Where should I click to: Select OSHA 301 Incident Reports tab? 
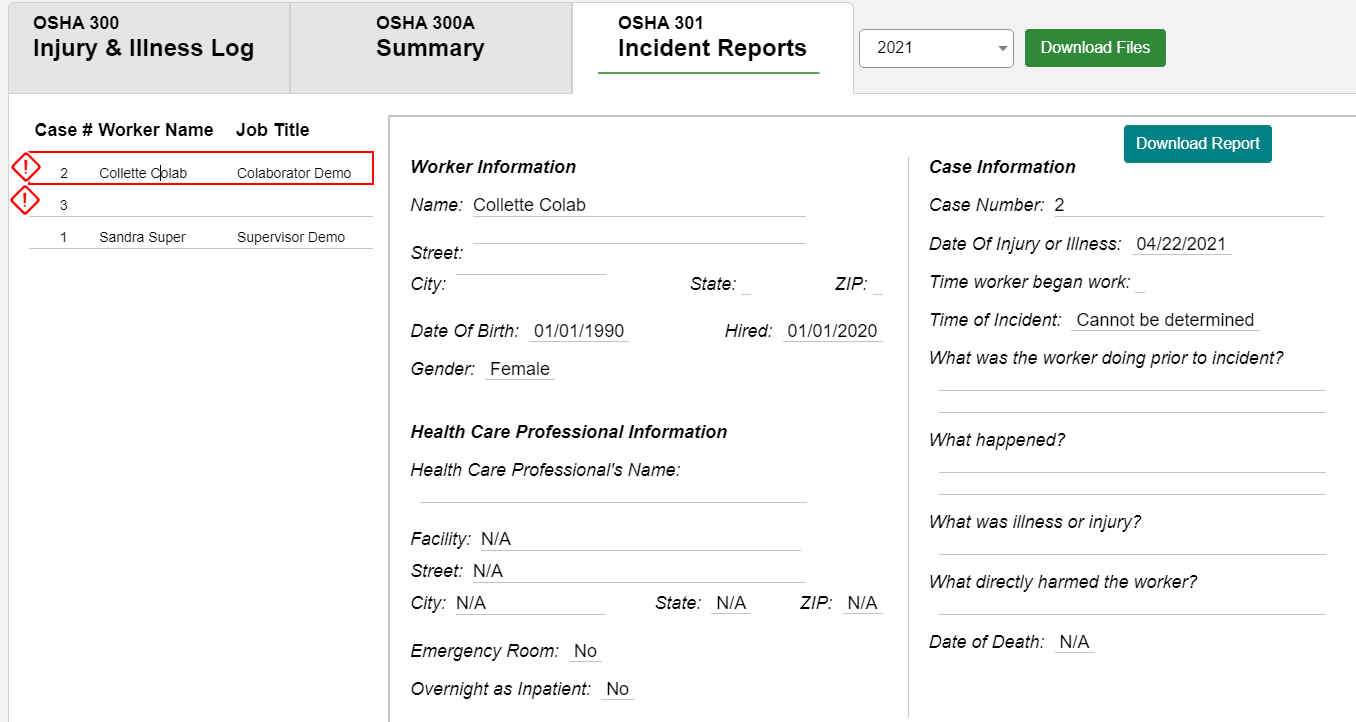[x=712, y=48]
